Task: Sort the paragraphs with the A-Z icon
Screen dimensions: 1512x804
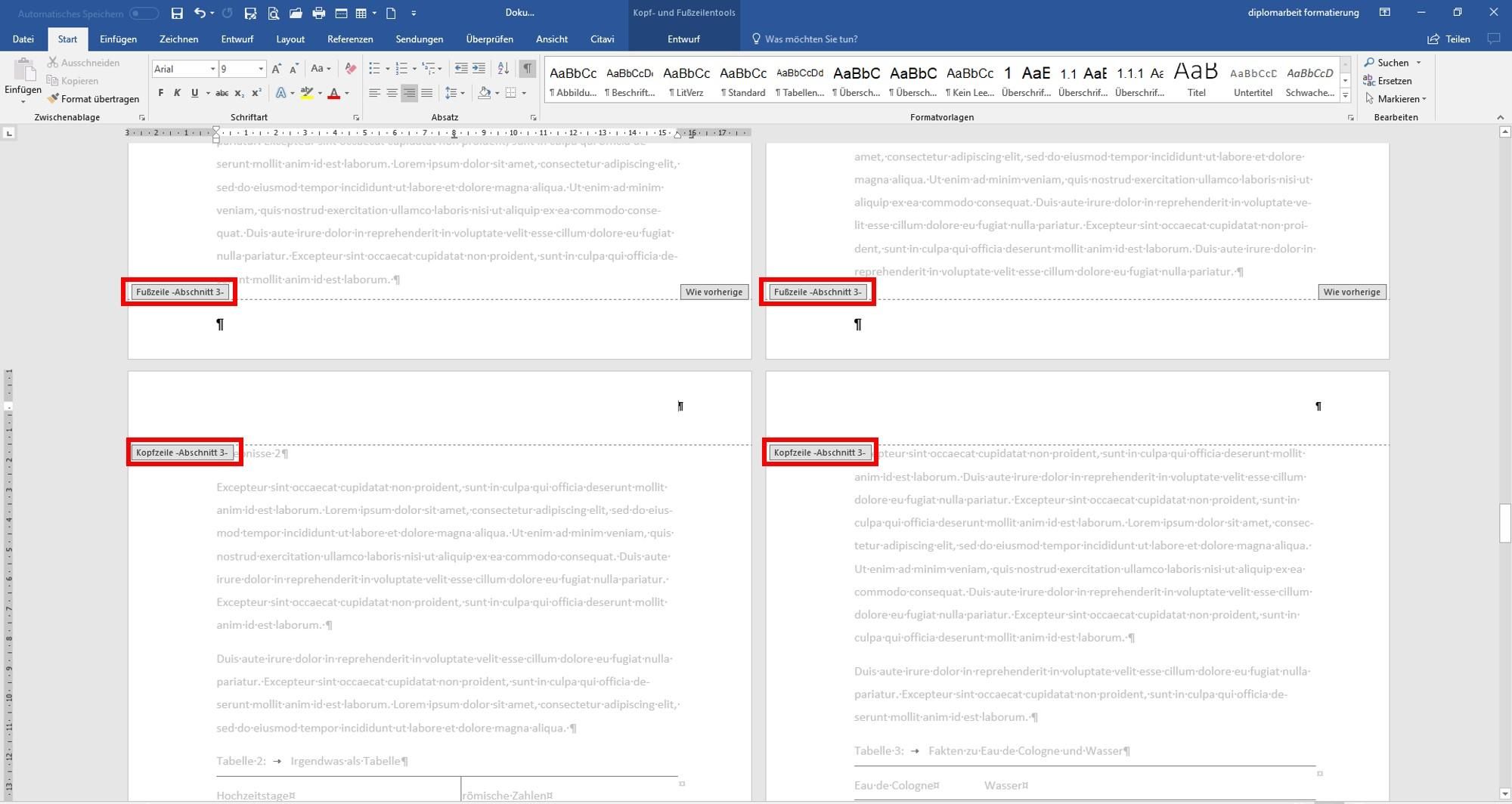Action: point(503,69)
